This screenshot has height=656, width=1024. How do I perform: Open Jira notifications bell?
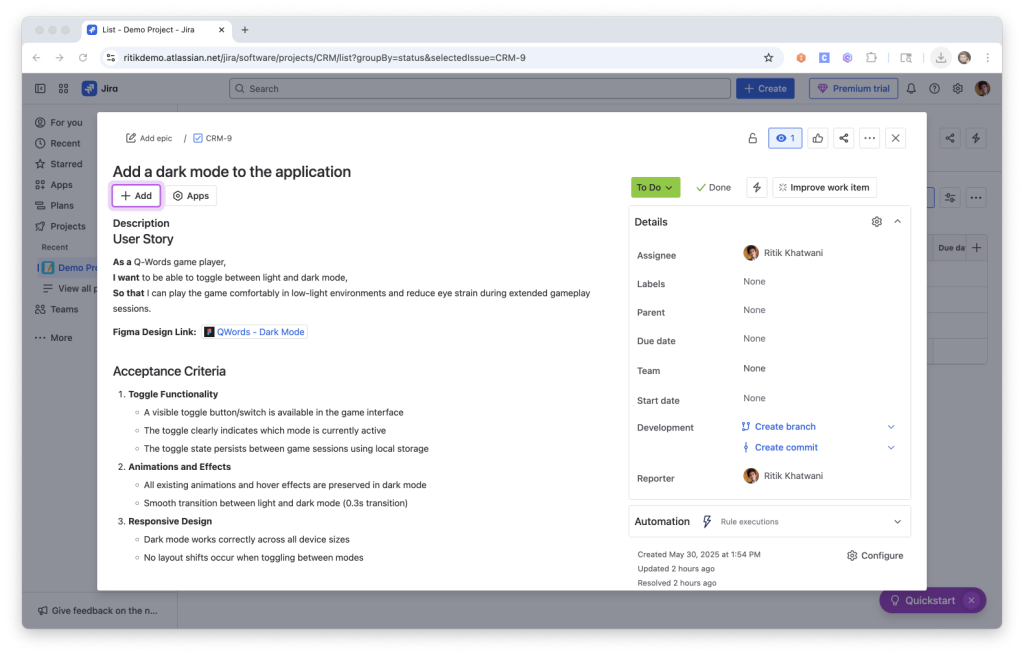pos(910,88)
